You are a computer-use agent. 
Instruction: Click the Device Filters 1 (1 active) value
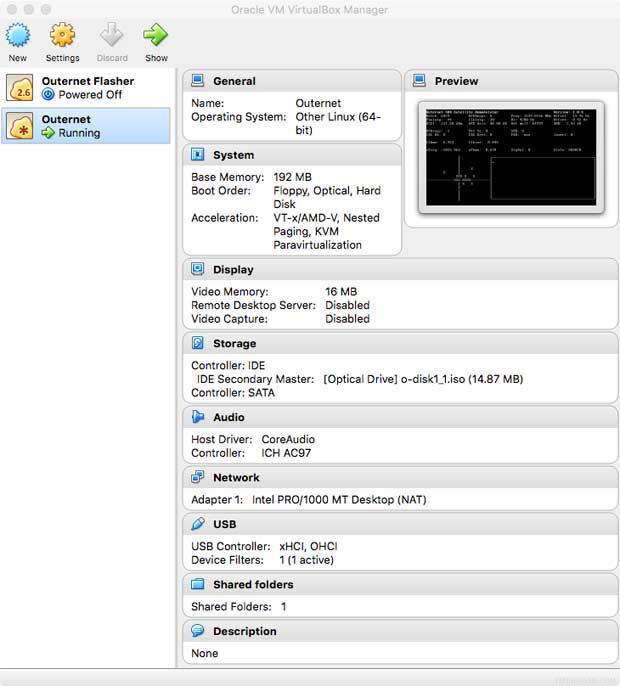[x=306, y=560]
